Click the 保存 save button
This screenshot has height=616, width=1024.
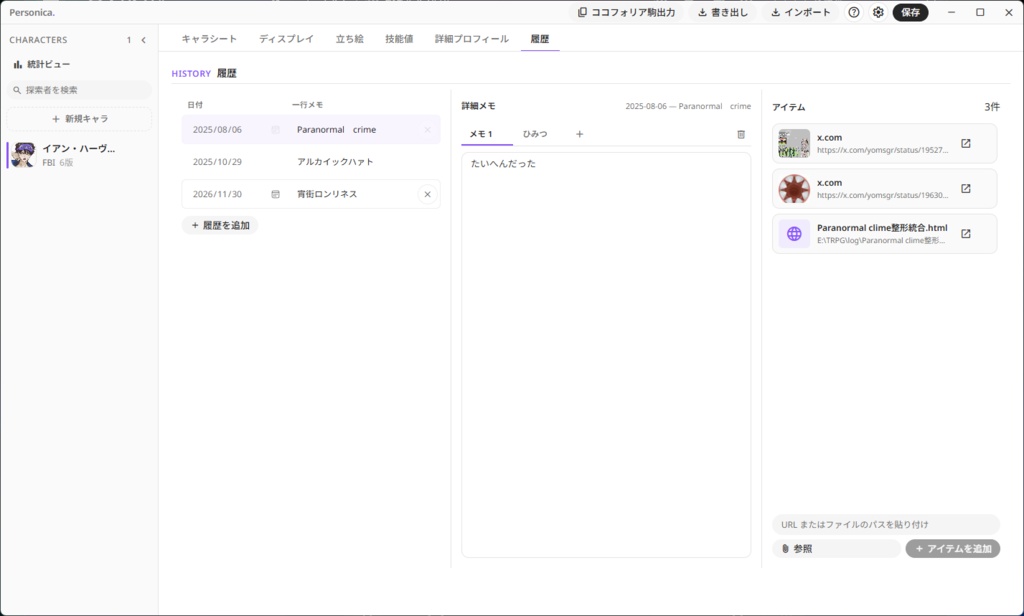pyautogui.click(x=910, y=12)
